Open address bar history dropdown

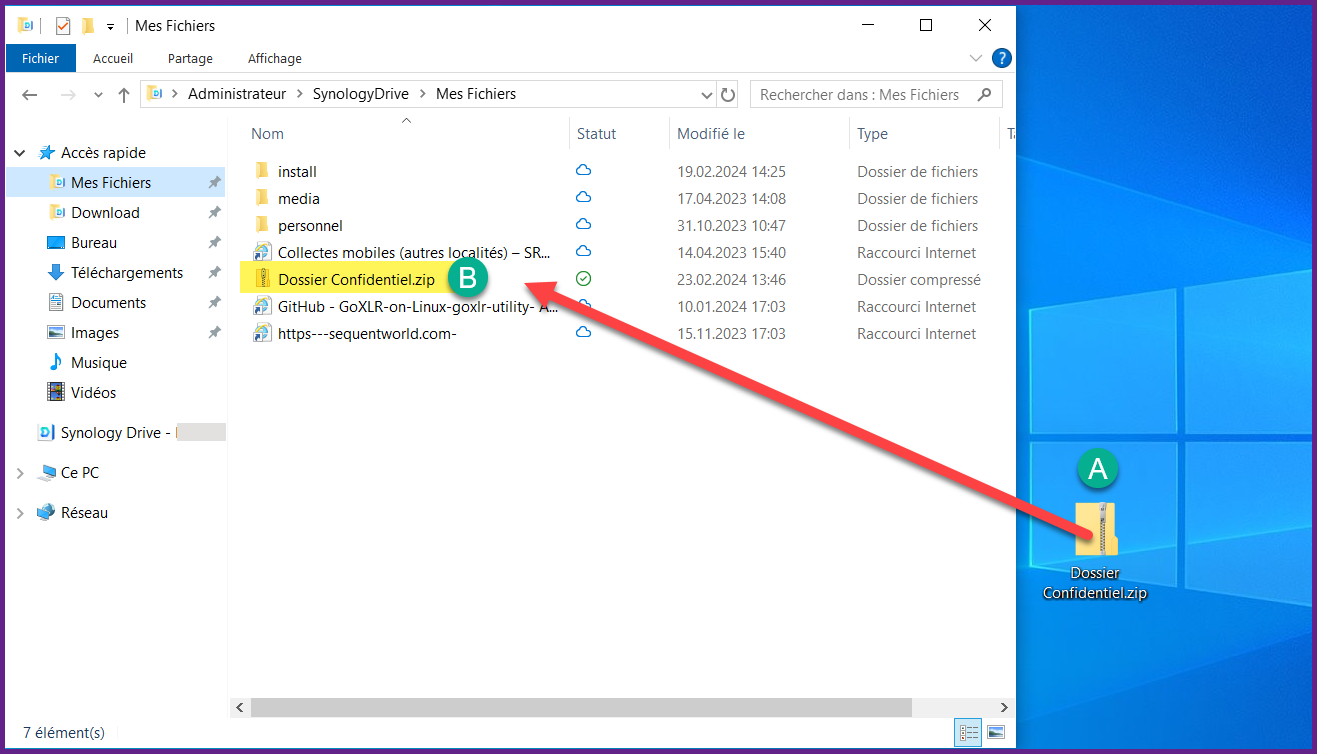707,95
